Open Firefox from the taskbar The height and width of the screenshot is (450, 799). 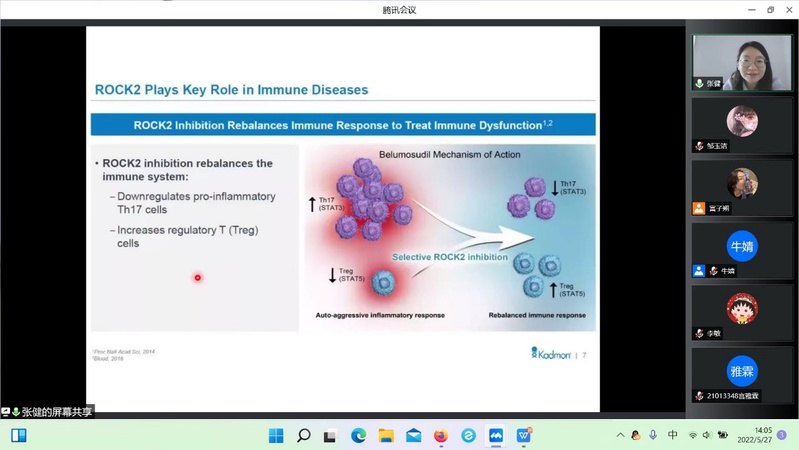pos(441,435)
